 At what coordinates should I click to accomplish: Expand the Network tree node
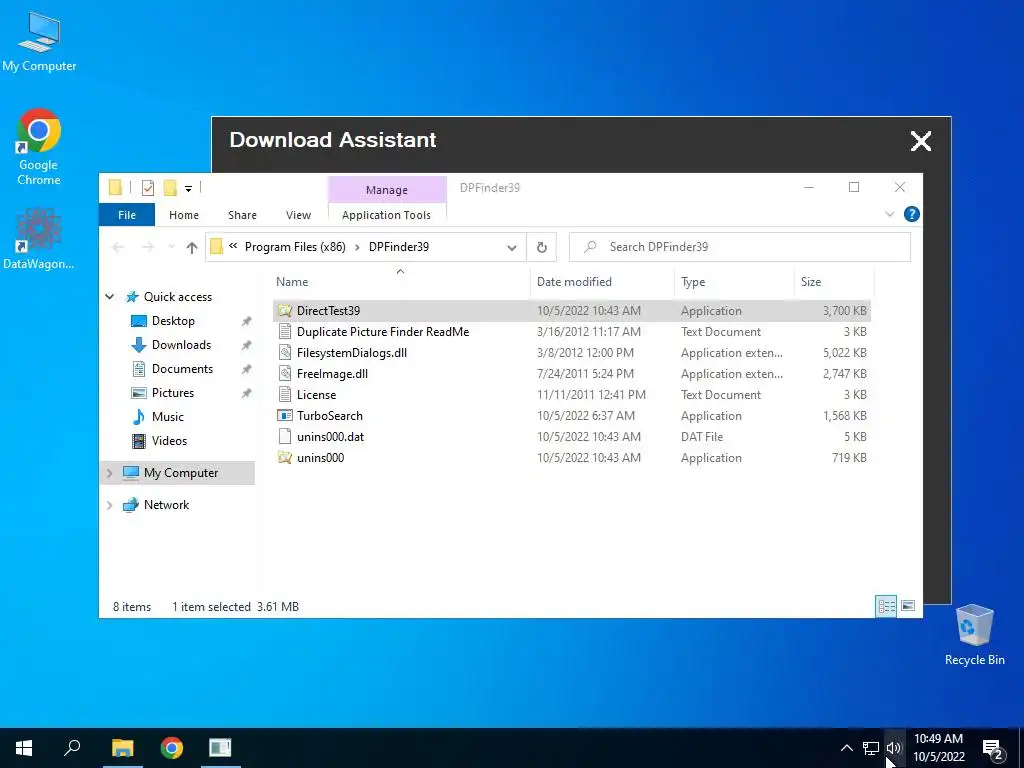point(110,505)
